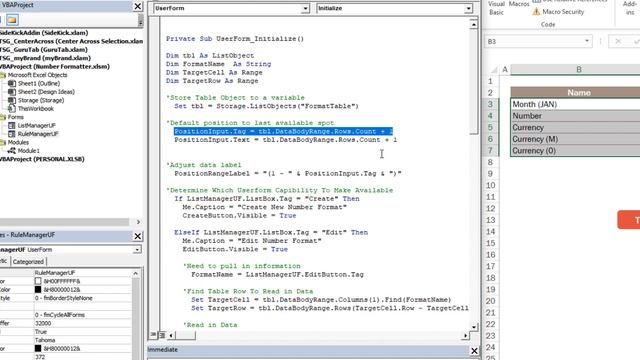640x360 pixels.
Task: Click the code window scroll right arrow
Action: tap(465, 336)
